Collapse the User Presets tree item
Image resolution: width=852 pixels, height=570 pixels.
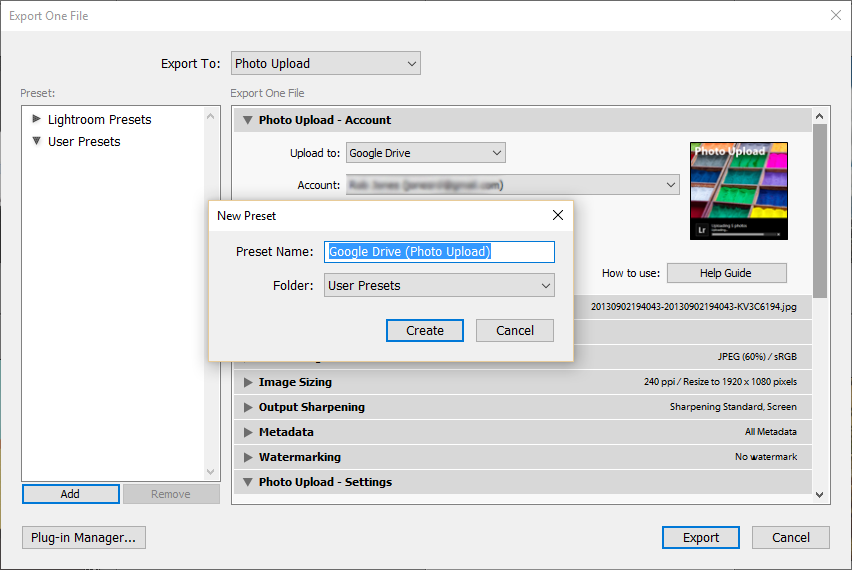pos(37,142)
